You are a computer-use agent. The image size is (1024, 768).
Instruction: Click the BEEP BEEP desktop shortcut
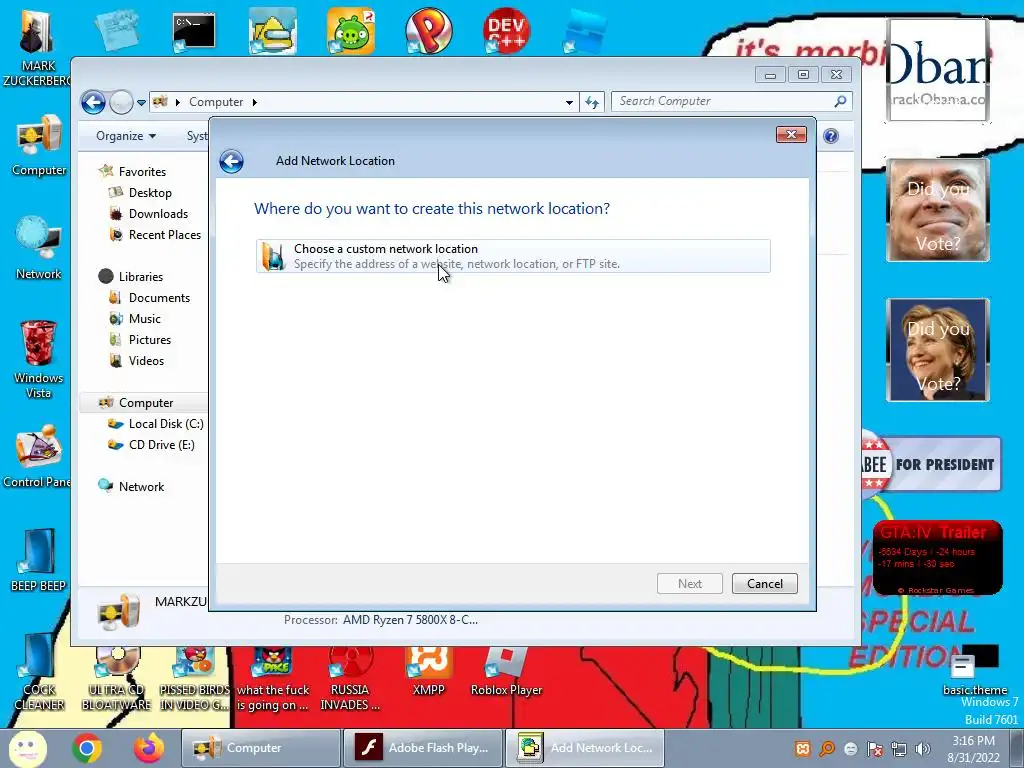click(x=39, y=560)
